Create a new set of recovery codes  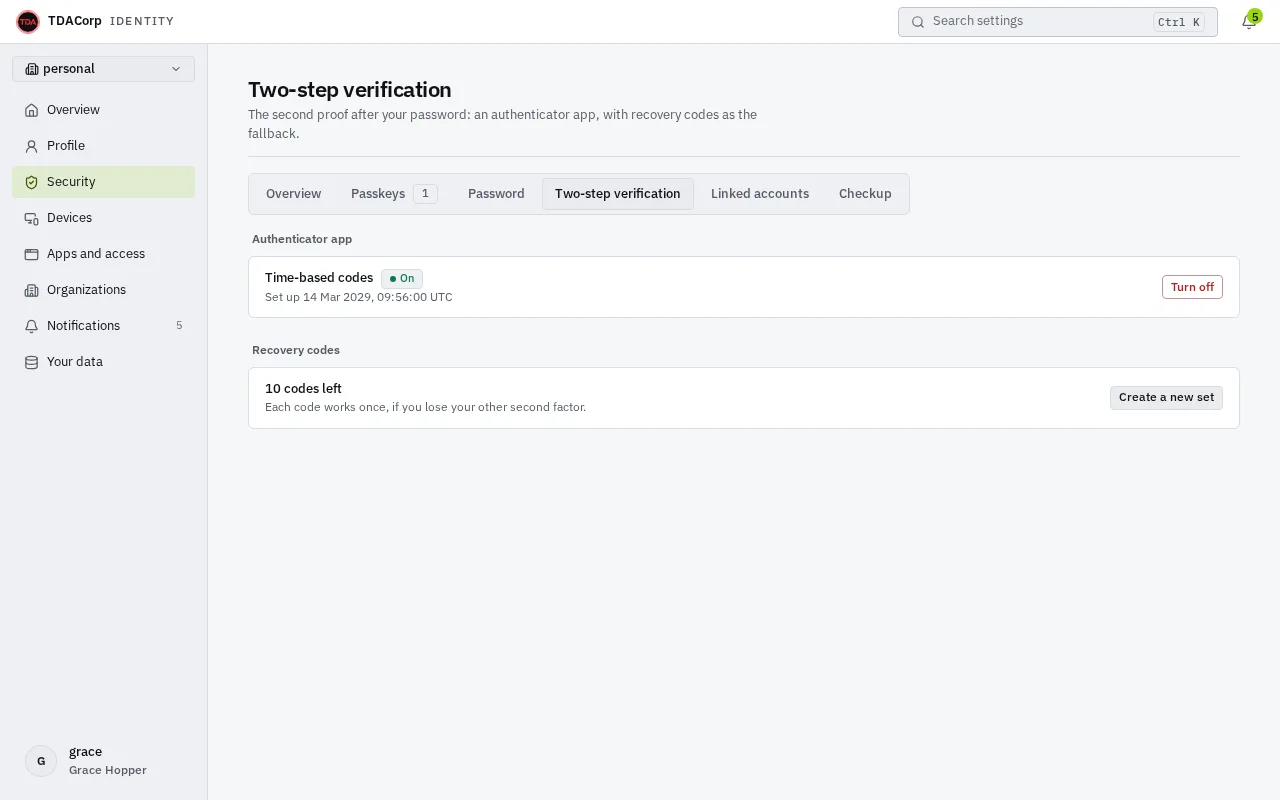coord(1166,398)
